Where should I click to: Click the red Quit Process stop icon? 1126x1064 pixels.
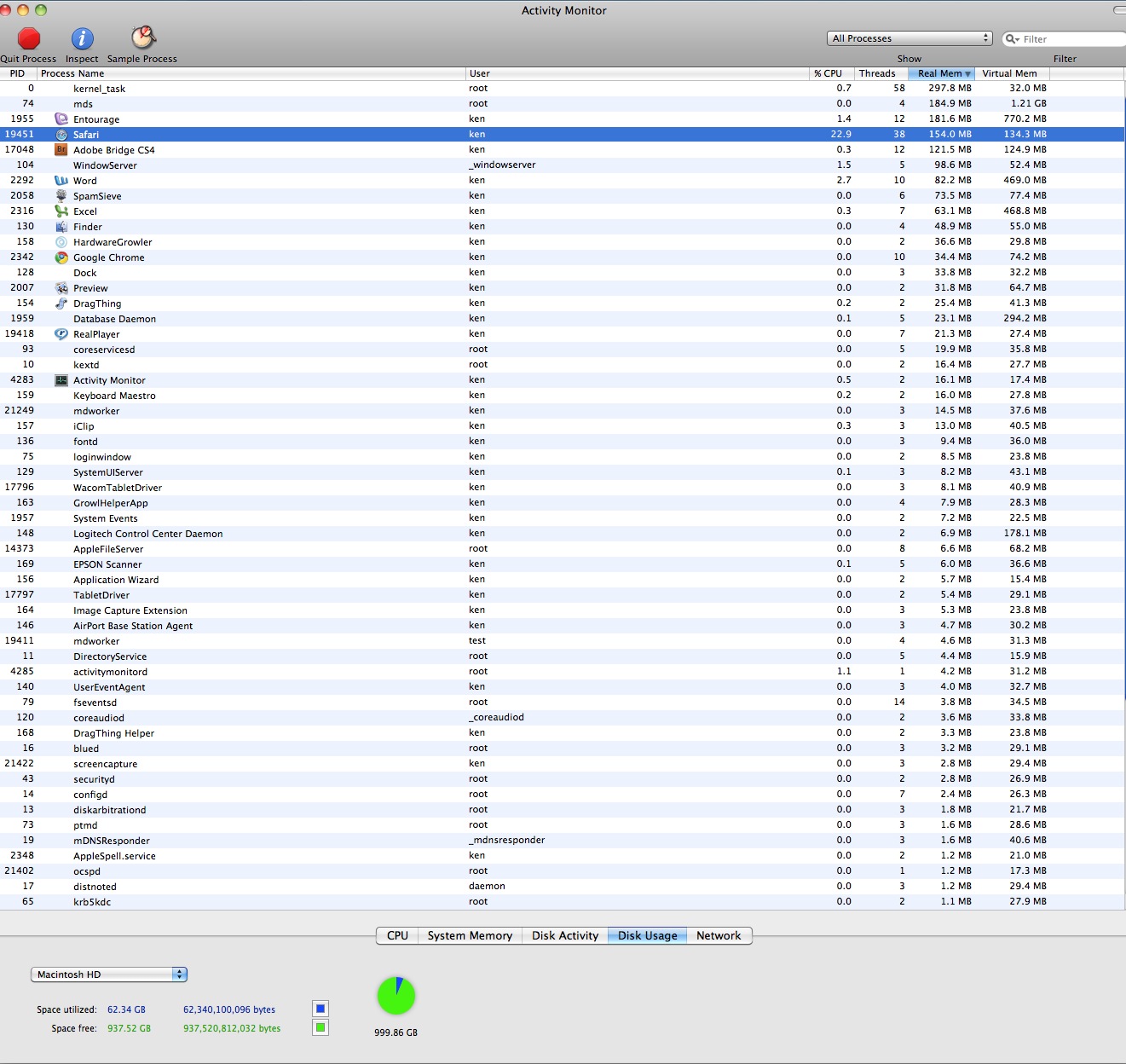click(29, 38)
